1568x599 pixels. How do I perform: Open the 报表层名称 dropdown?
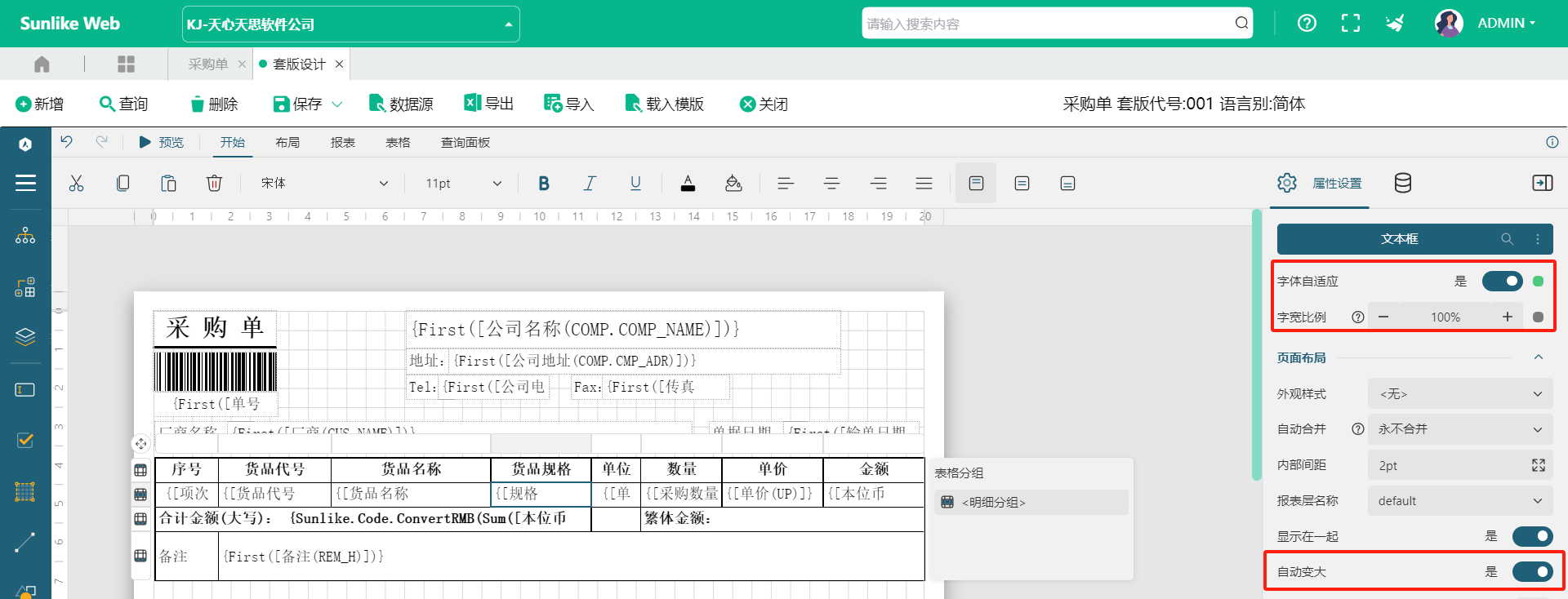click(1460, 501)
